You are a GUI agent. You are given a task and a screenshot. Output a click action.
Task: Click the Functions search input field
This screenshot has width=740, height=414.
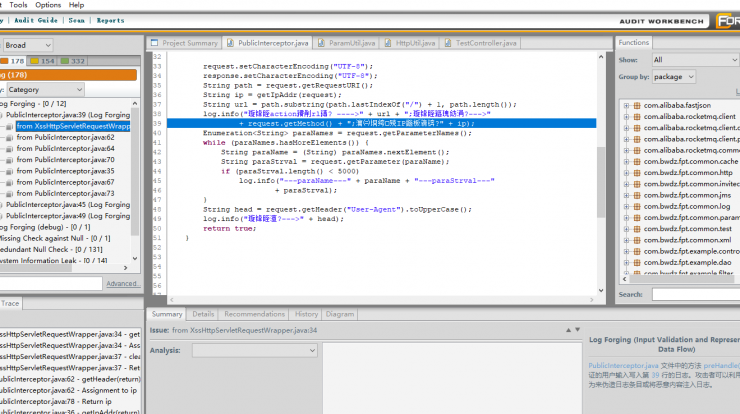696,295
